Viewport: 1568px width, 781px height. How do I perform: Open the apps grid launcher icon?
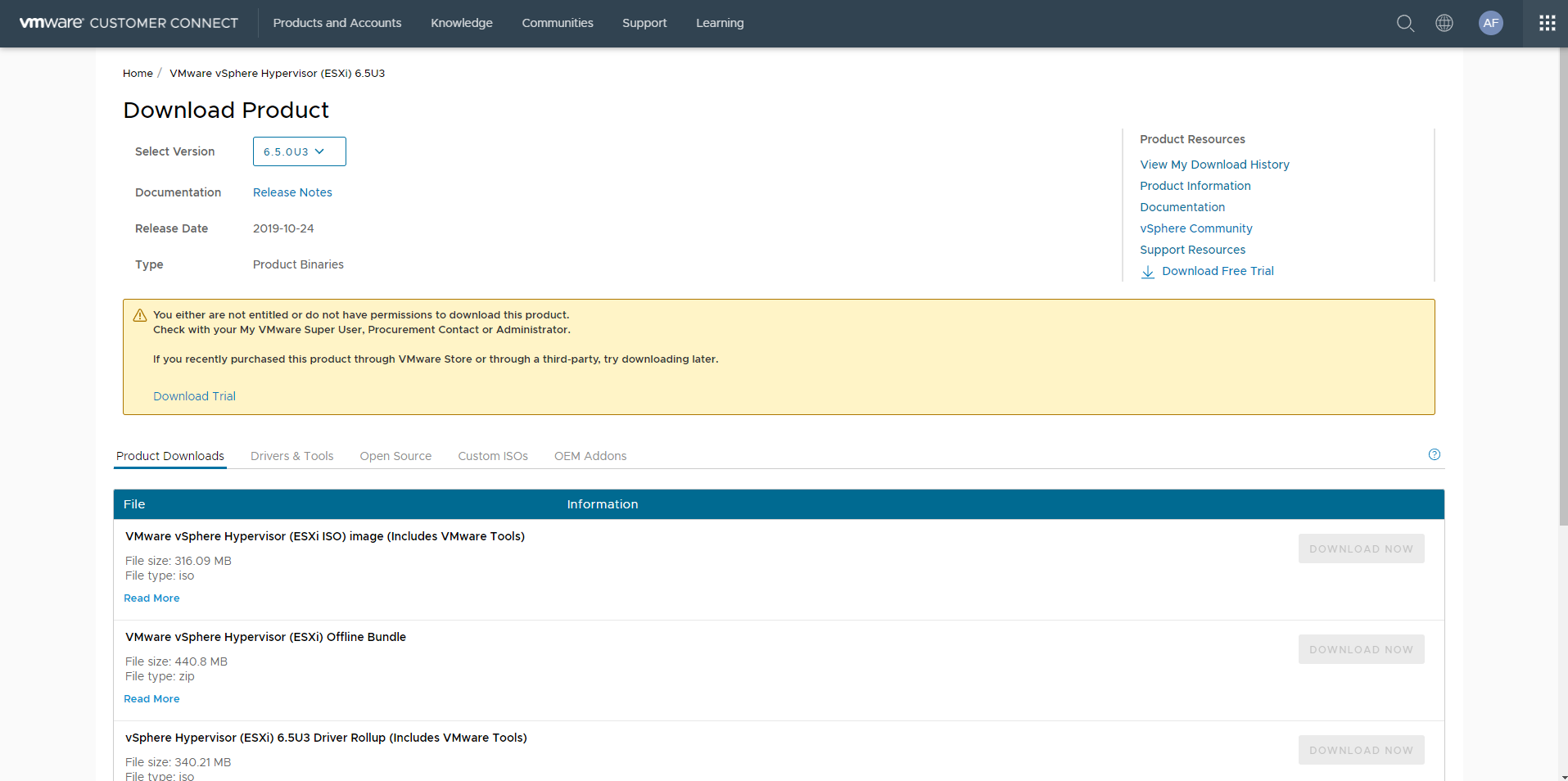pyautogui.click(x=1547, y=23)
